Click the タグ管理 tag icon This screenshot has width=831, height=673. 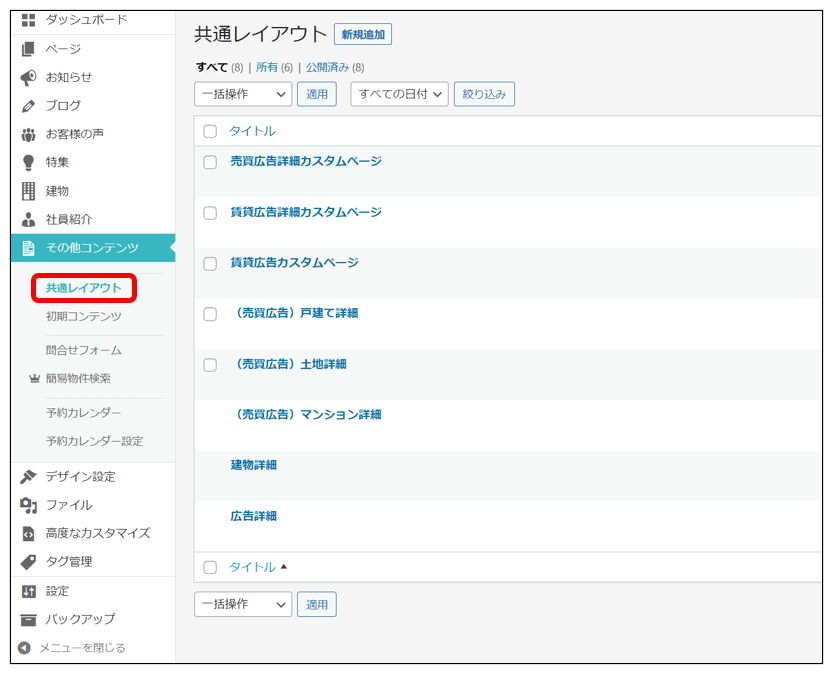tap(29, 562)
